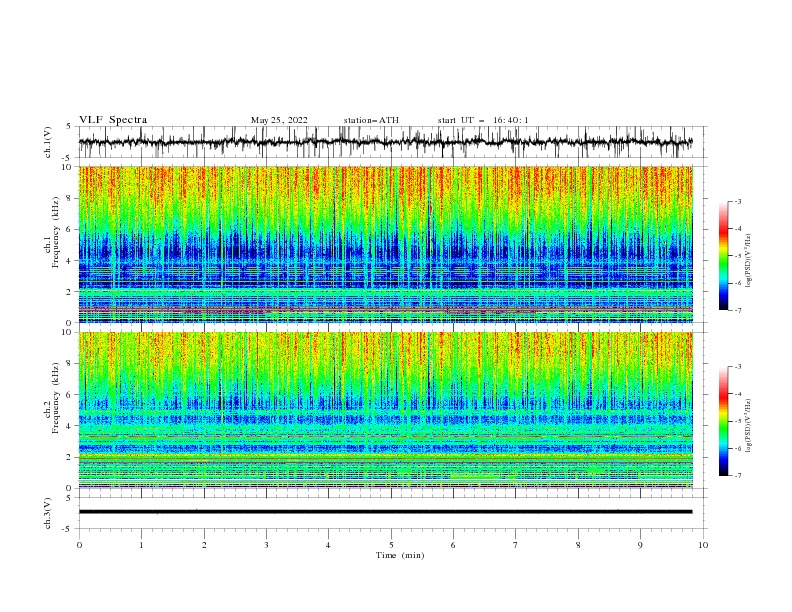Select the date "May 25, 2022"
This screenshot has height=612, width=792.
coord(279,120)
